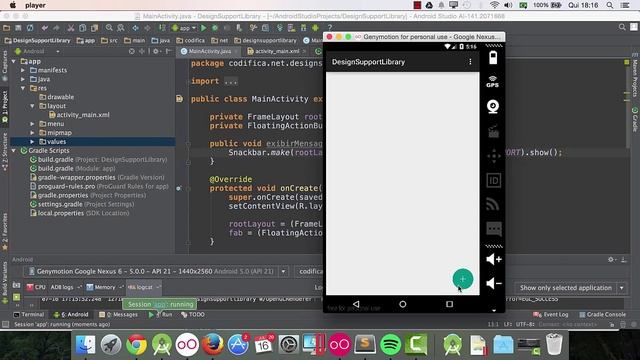Open the 0: Messages tool tab
Screen dimensions: 640x360
(x=119, y=315)
